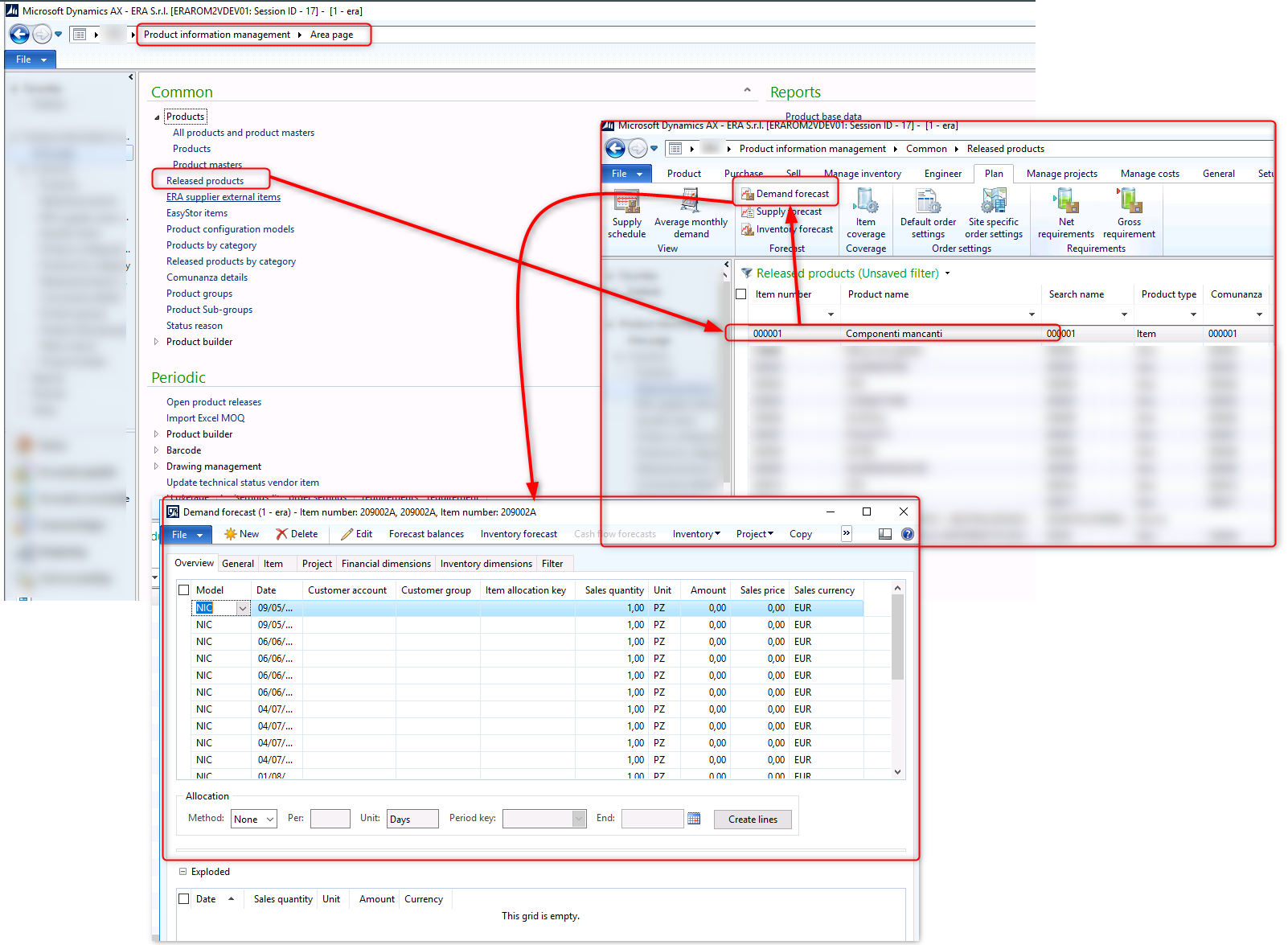The image size is (1288, 945).
Task: Open the Model dropdown showing NIC
Action: point(243,608)
